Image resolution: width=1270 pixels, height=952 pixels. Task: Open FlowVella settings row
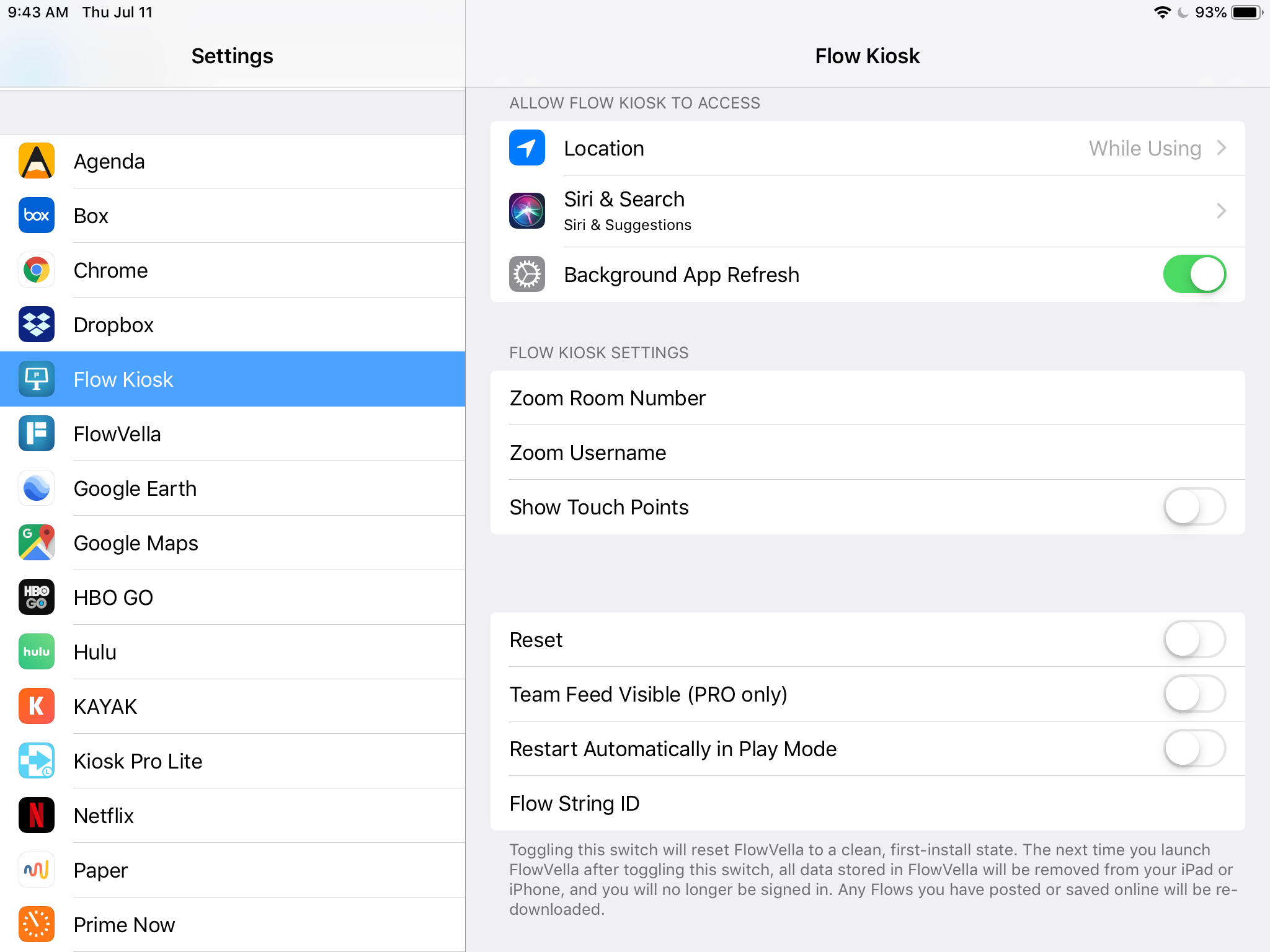233,434
